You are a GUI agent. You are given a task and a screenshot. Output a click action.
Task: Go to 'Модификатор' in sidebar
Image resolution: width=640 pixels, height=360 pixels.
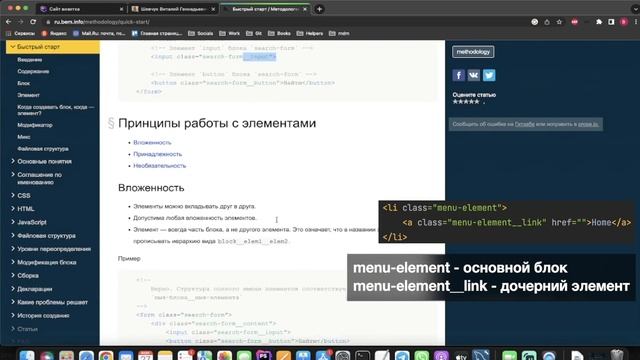(35, 125)
